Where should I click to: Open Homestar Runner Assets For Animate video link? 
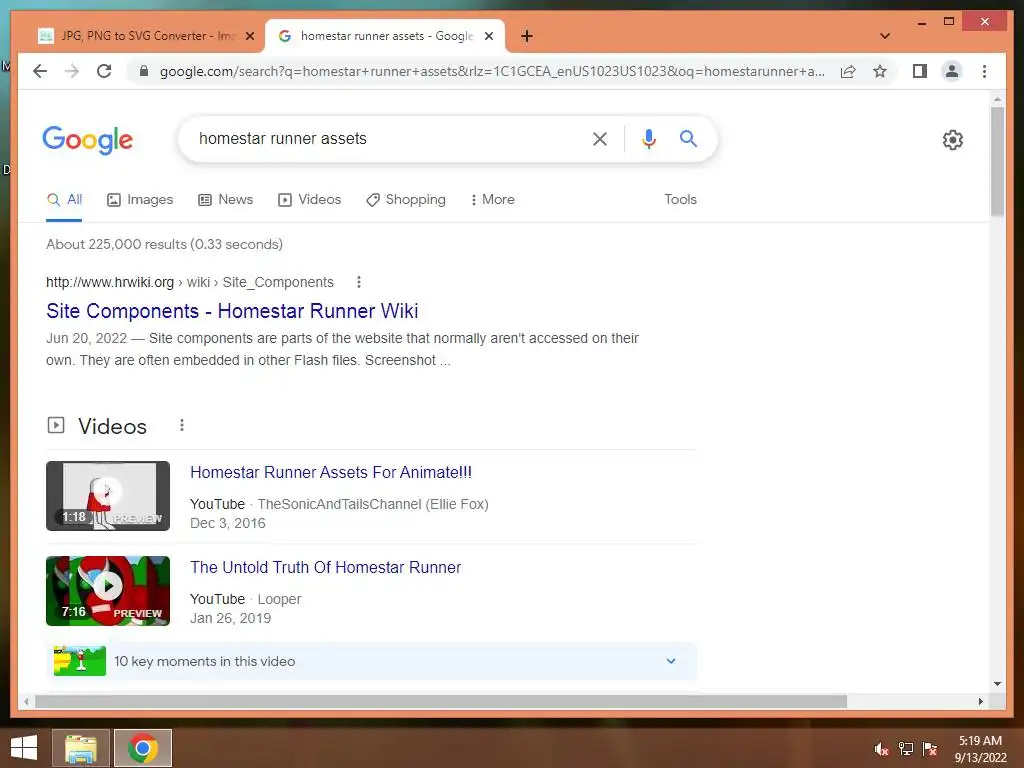(x=330, y=472)
